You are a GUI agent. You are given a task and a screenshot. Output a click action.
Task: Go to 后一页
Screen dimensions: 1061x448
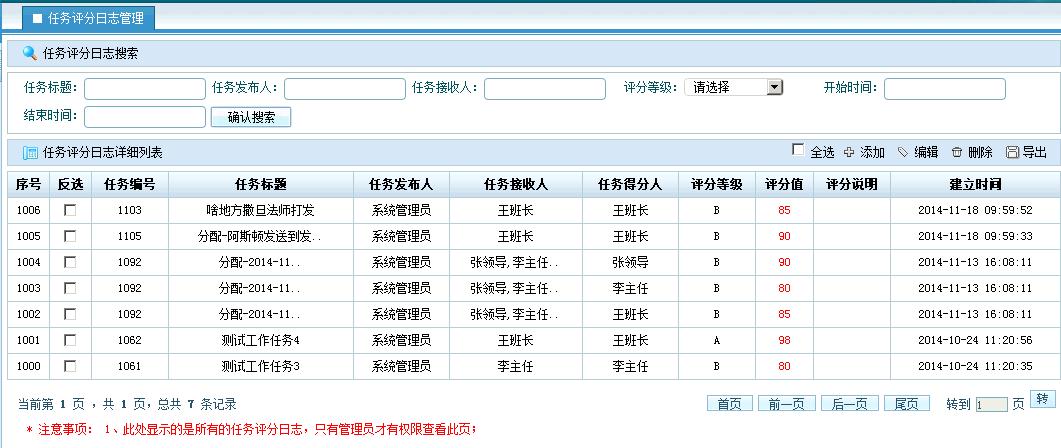click(x=850, y=404)
